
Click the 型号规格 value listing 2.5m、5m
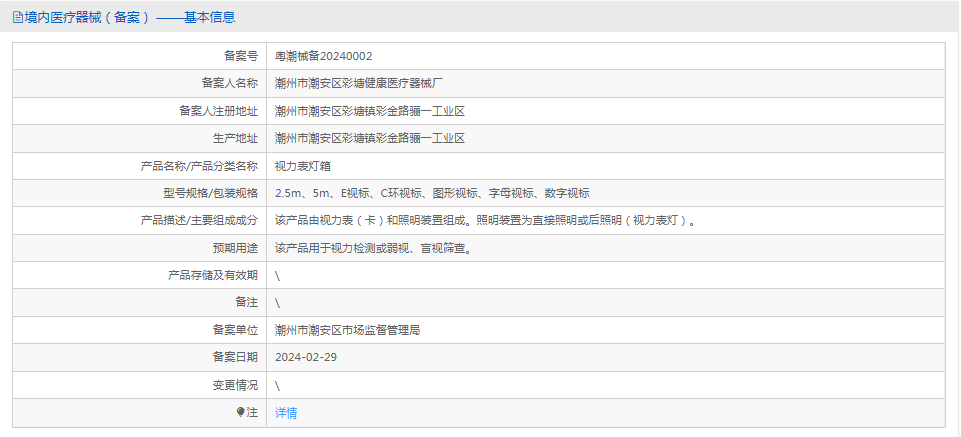point(431,193)
